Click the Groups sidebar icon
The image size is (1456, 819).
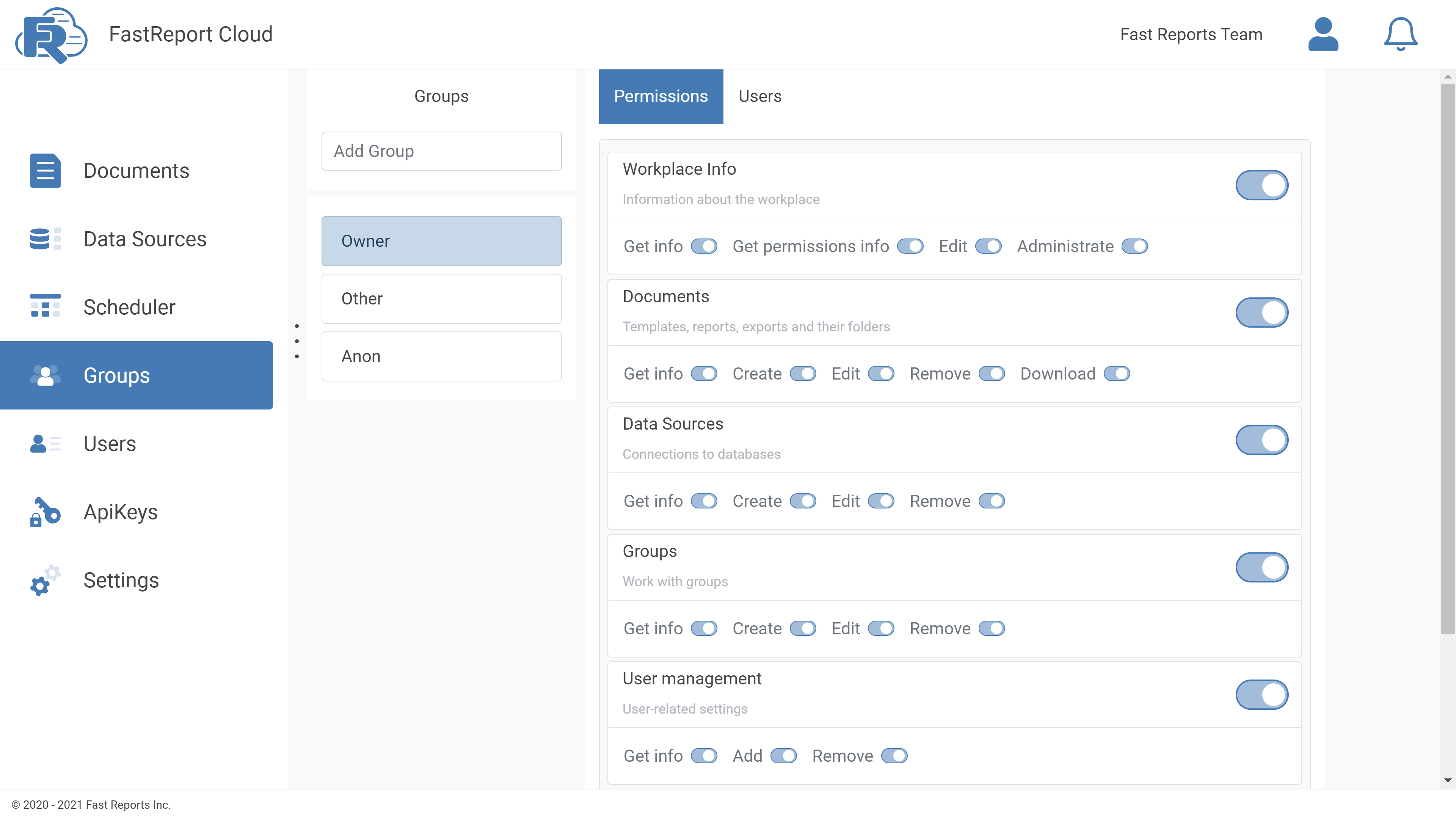coord(45,375)
